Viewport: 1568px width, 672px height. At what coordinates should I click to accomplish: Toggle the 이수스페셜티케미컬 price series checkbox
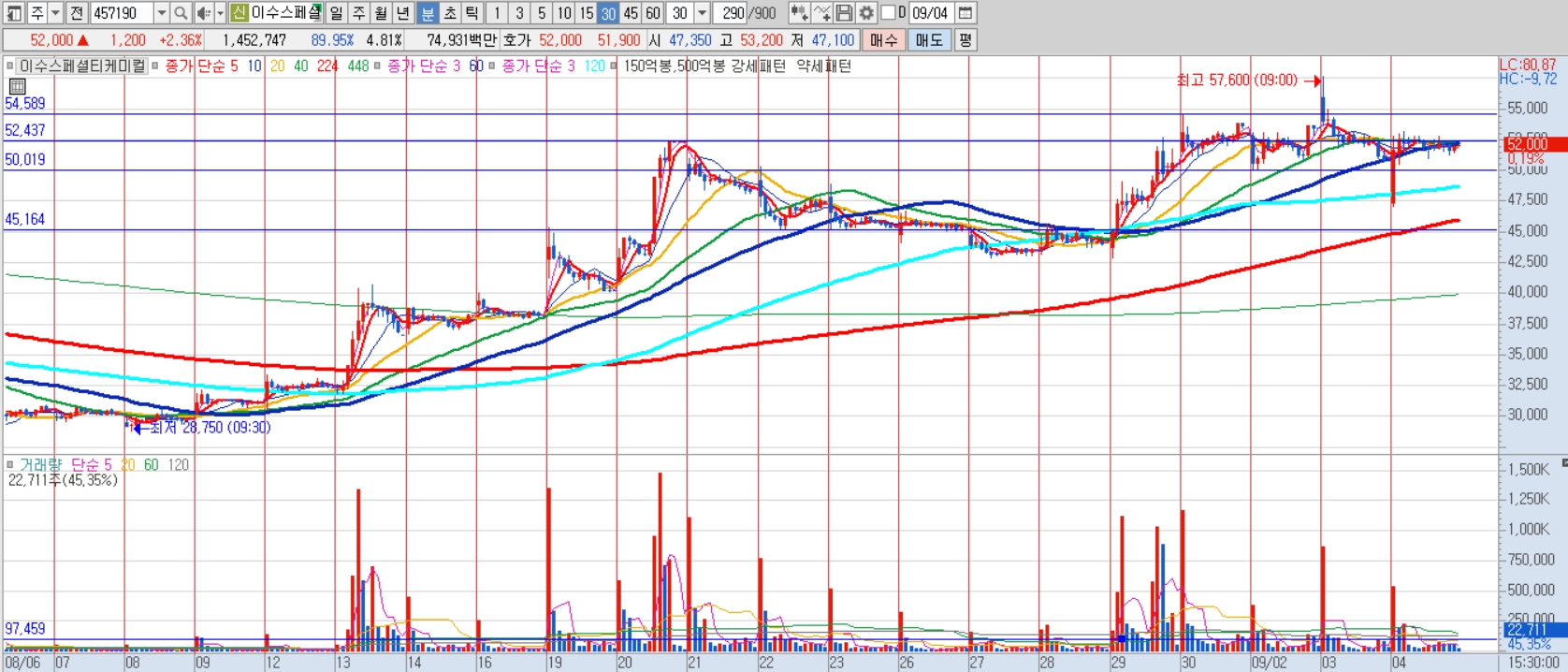click(10, 66)
